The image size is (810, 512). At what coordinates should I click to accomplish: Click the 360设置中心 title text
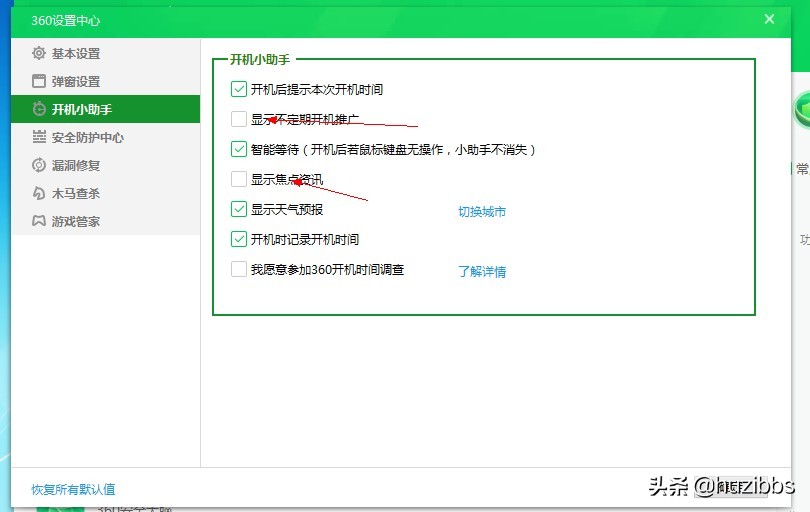66,20
